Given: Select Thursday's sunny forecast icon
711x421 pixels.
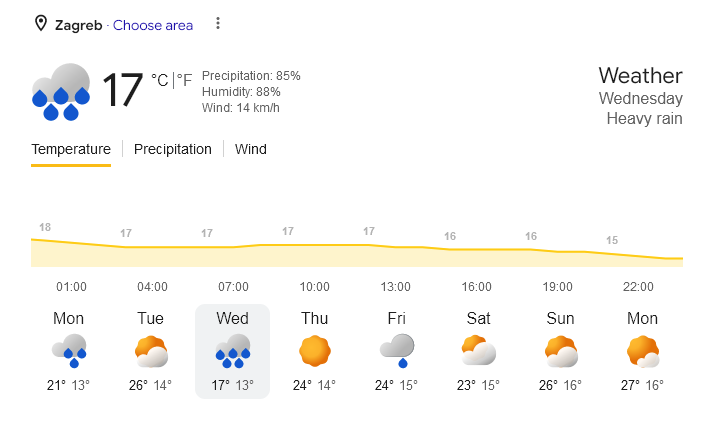Looking at the screenshot, I should 315,351.
